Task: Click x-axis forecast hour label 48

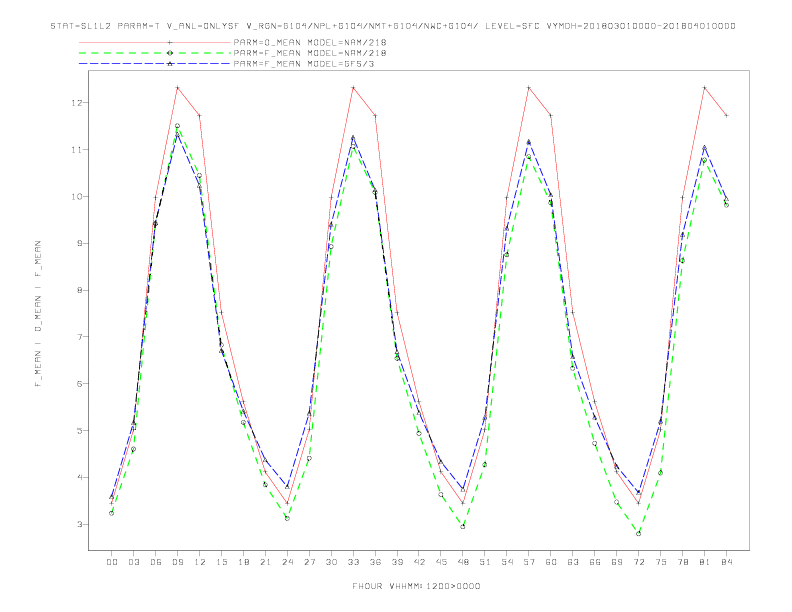Action: 463,562
